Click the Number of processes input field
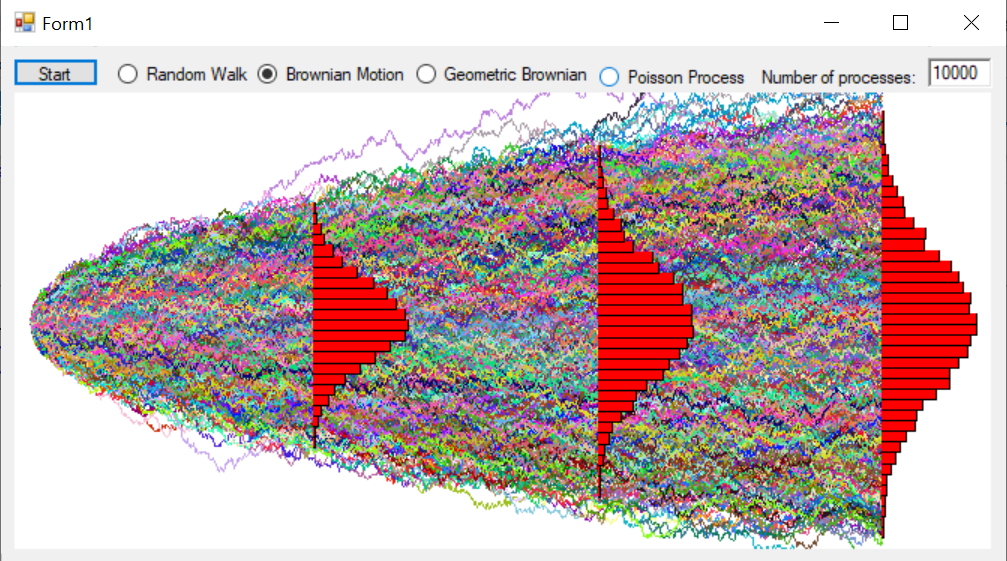The image size is (1007, 561). (x=958, y=73)
